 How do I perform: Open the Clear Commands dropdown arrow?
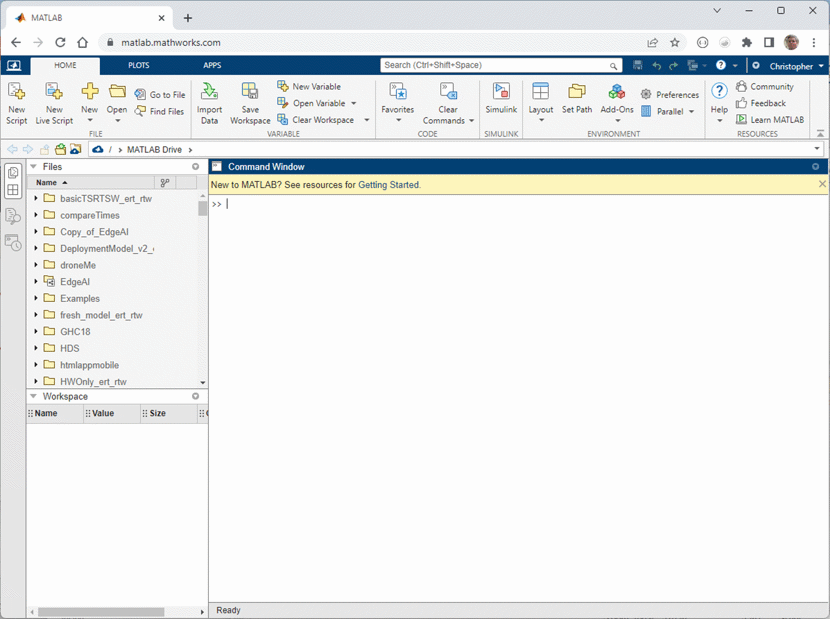click(x=471, y=121)
